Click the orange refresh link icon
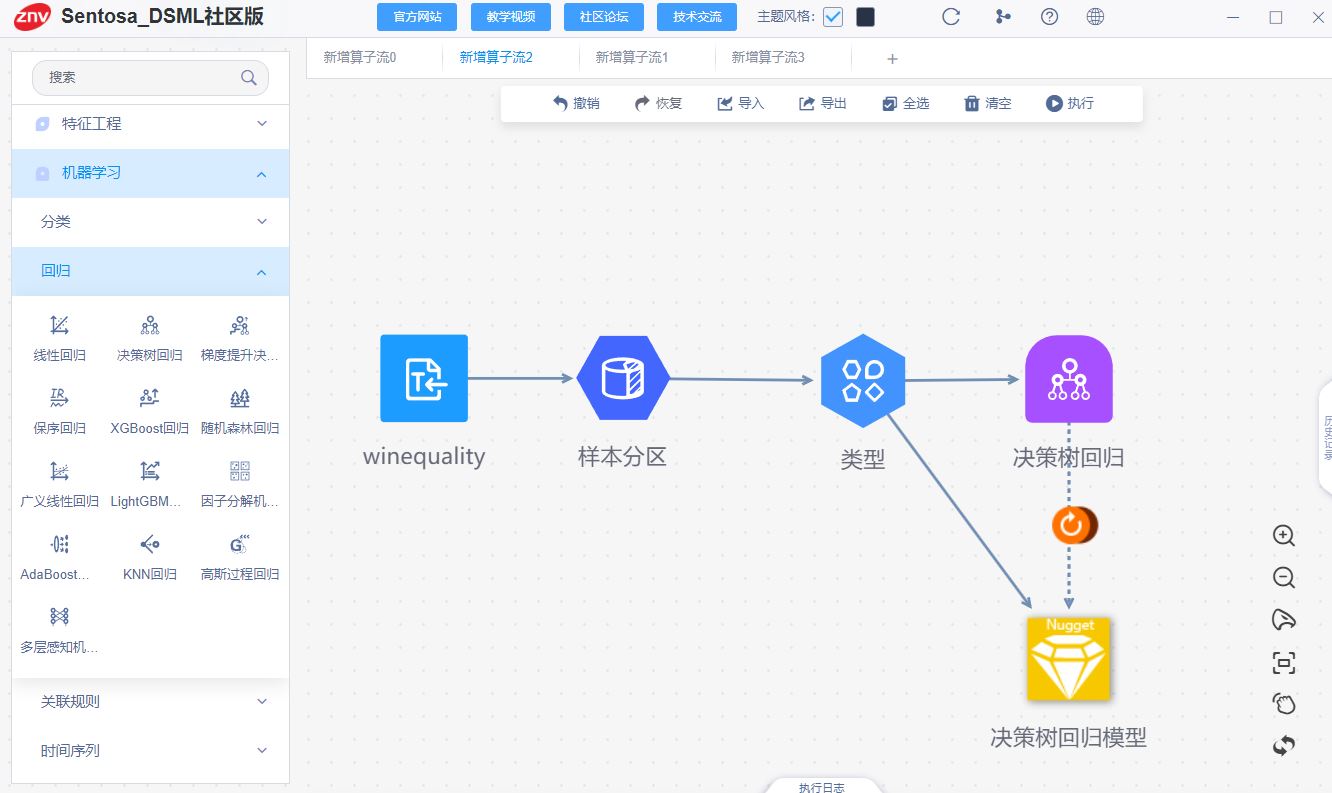1332x793 pixels. [1072, 524]
